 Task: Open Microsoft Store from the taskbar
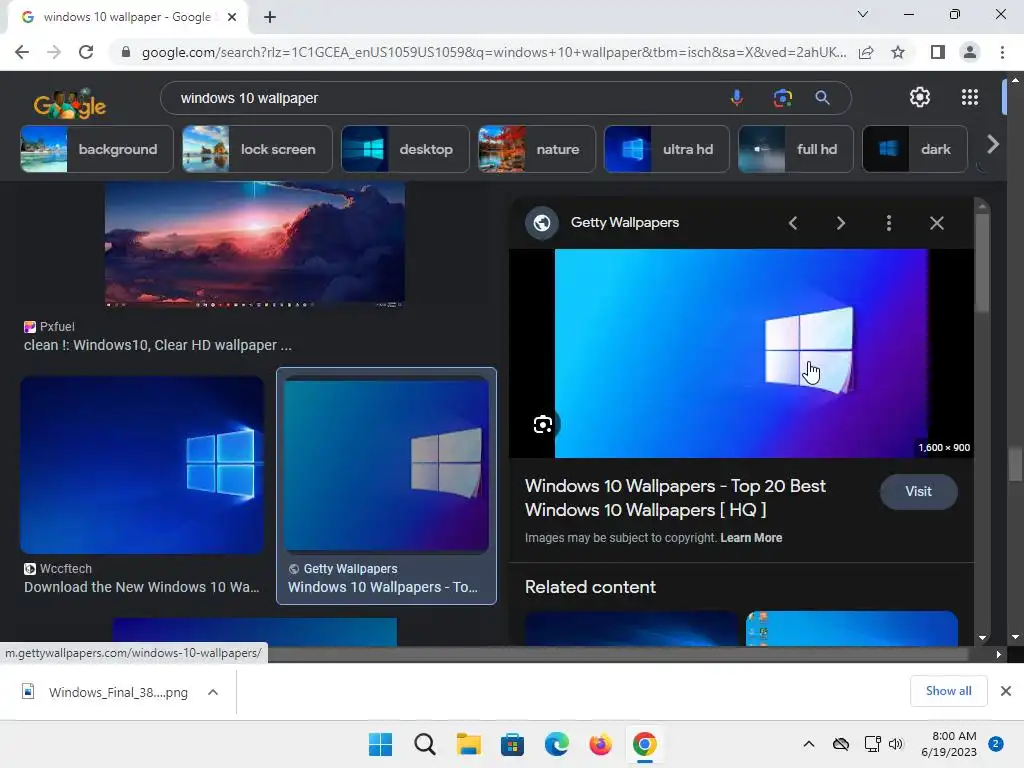[512, 744]
